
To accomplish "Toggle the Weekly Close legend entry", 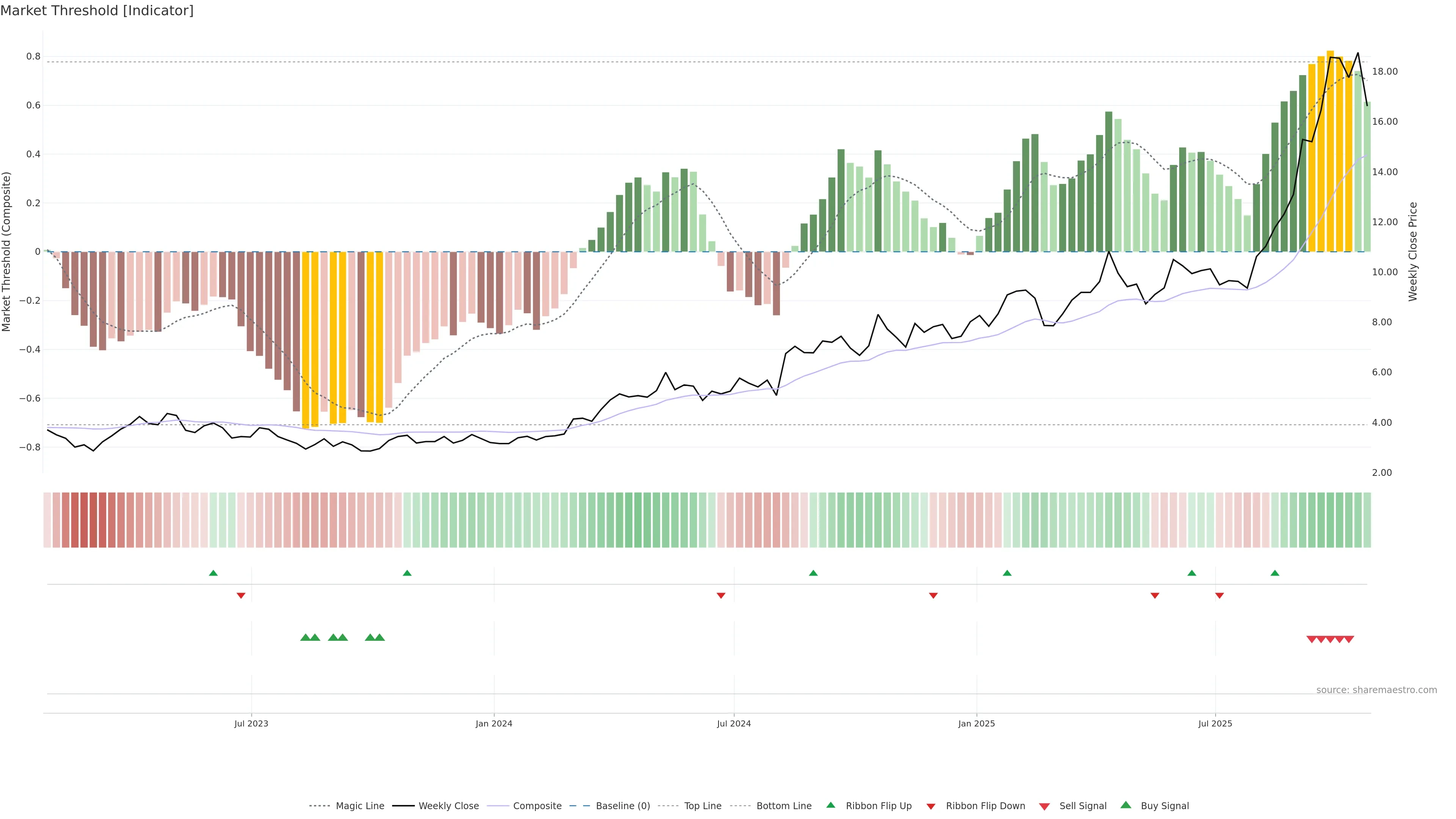I will 448,805.
